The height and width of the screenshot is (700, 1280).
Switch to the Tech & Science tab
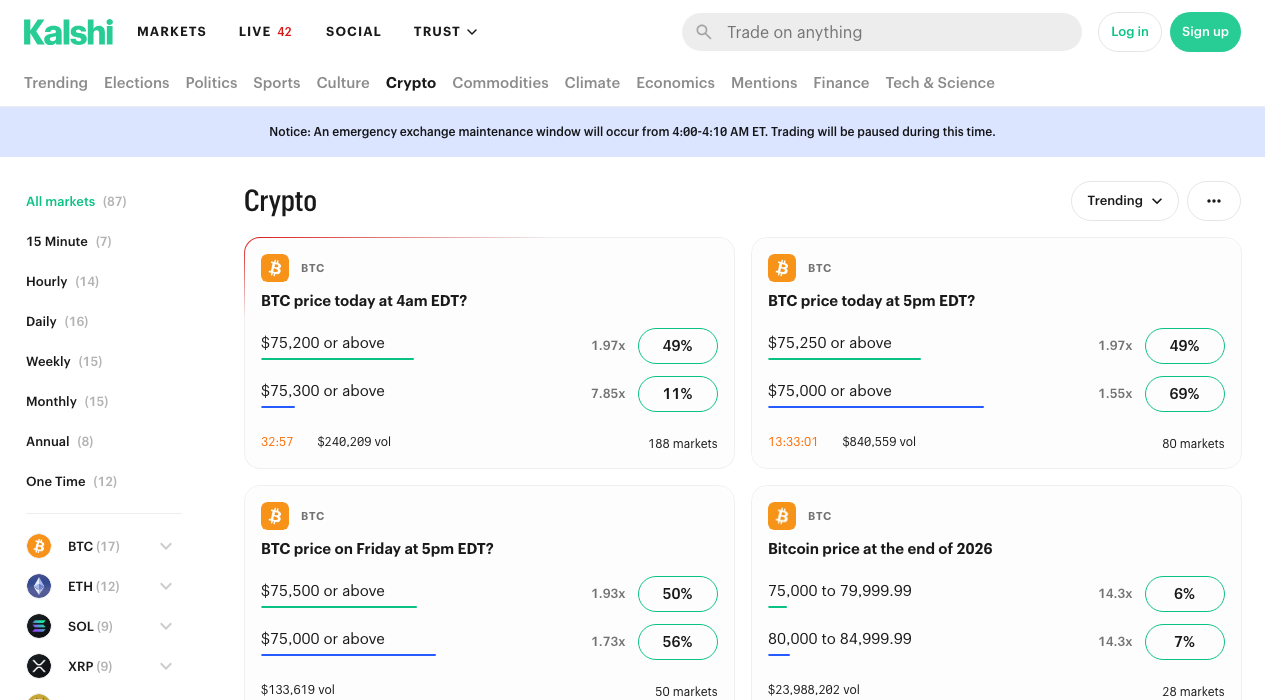coord(940,83)
